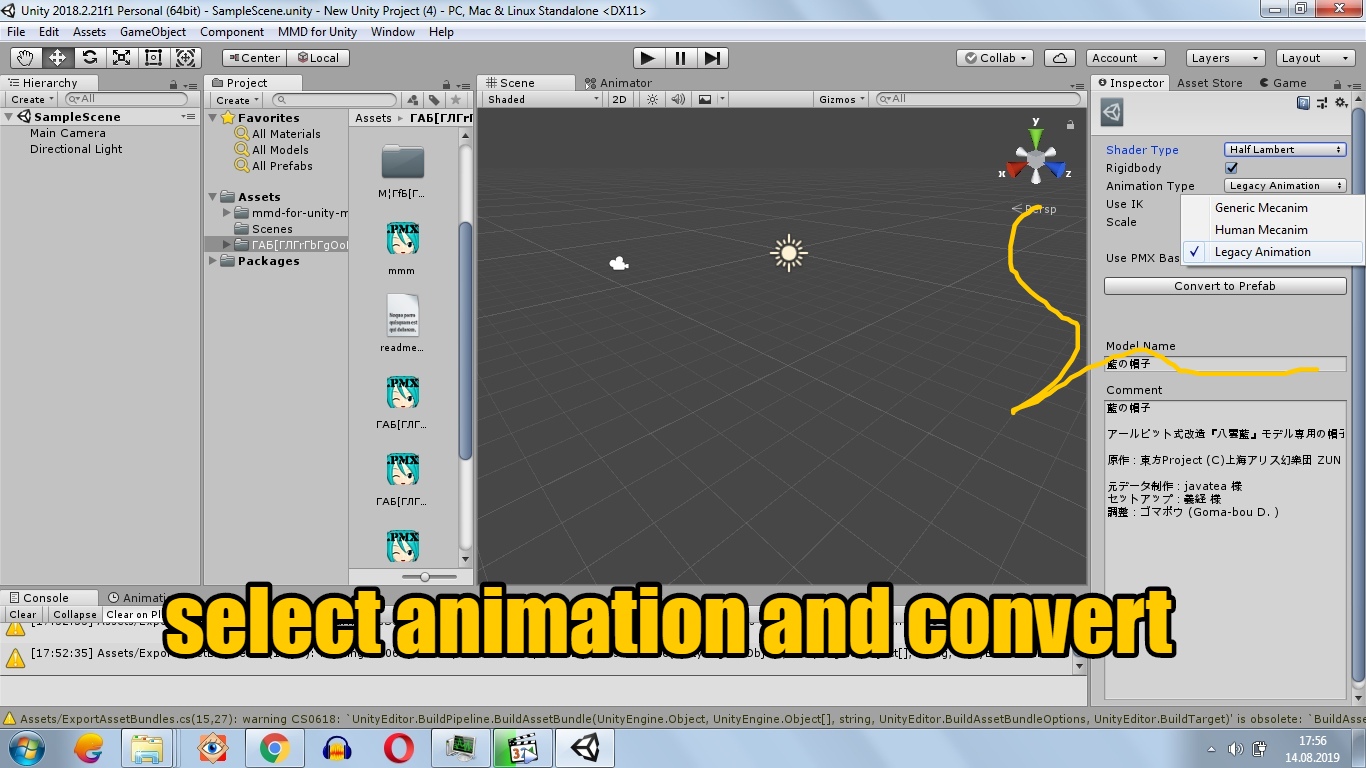This screenshot has width=1366, height=768.
Task: Select the Rect transform tool
Action: coord(154,58)
